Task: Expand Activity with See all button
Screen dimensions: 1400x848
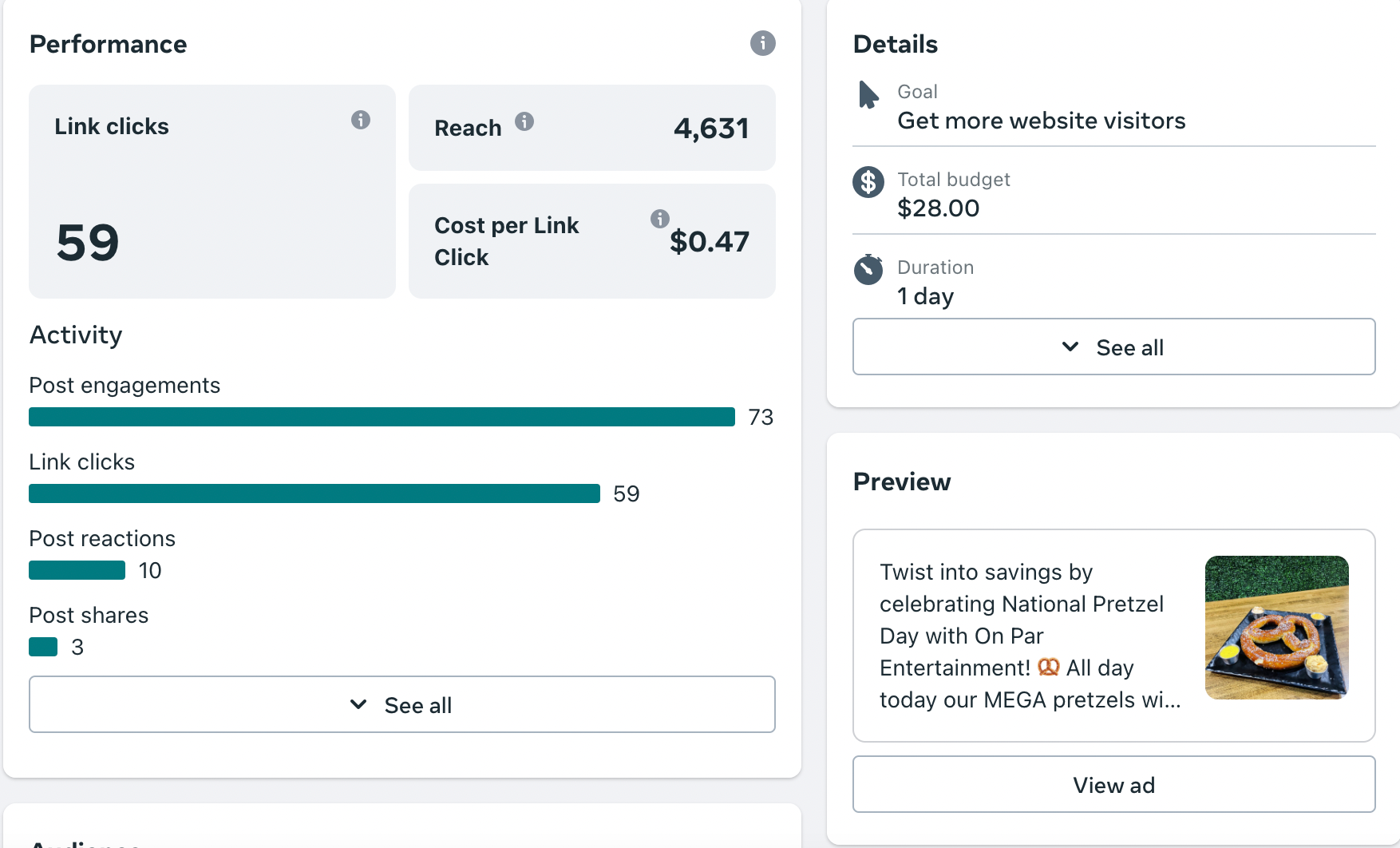Action: 402,704
